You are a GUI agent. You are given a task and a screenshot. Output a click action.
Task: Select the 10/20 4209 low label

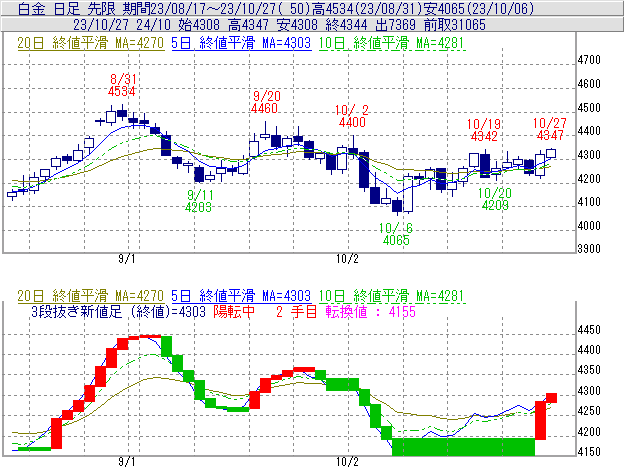(495, 199)
